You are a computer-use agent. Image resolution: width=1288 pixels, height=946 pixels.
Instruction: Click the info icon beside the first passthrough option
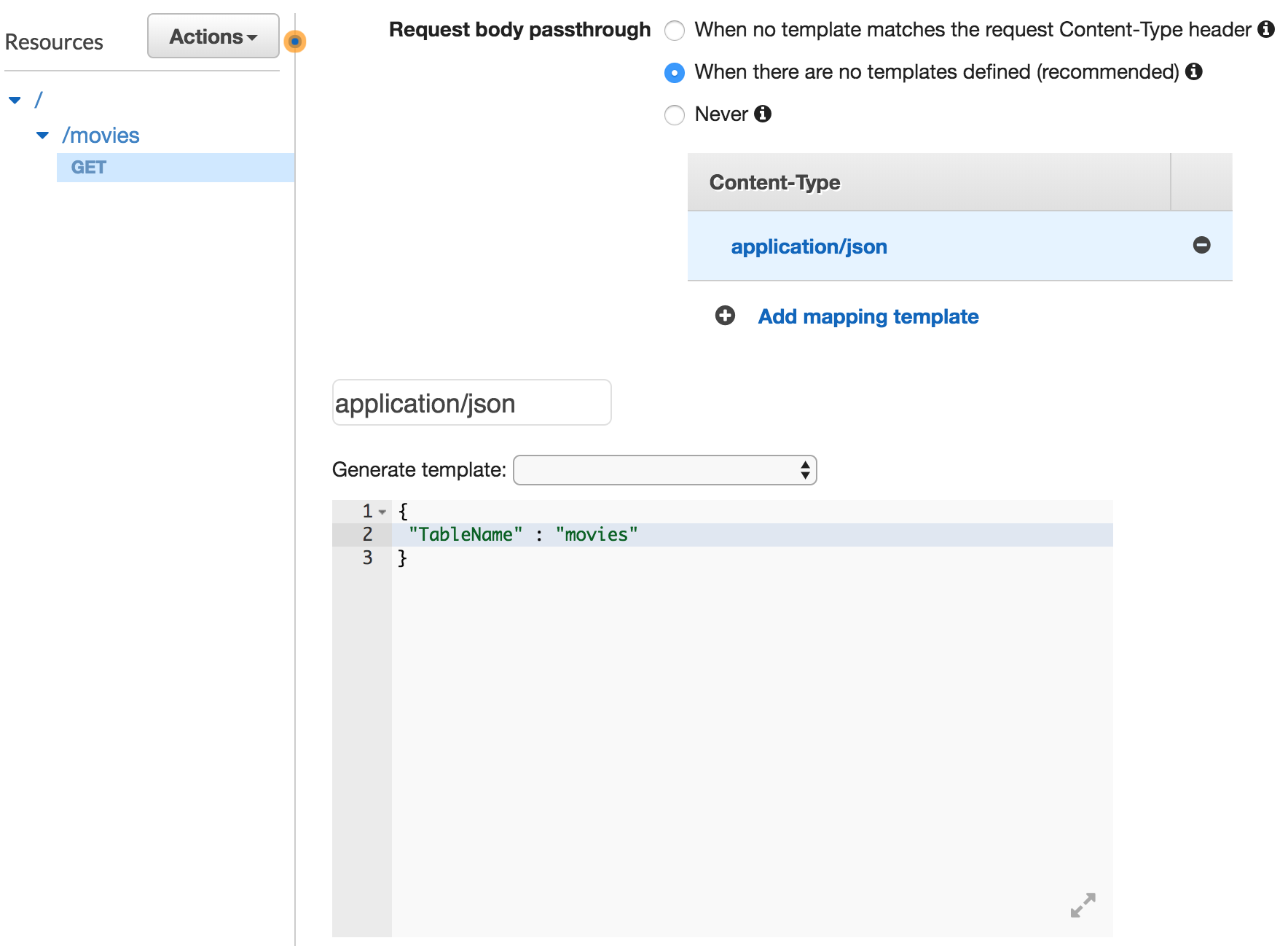1266,30
